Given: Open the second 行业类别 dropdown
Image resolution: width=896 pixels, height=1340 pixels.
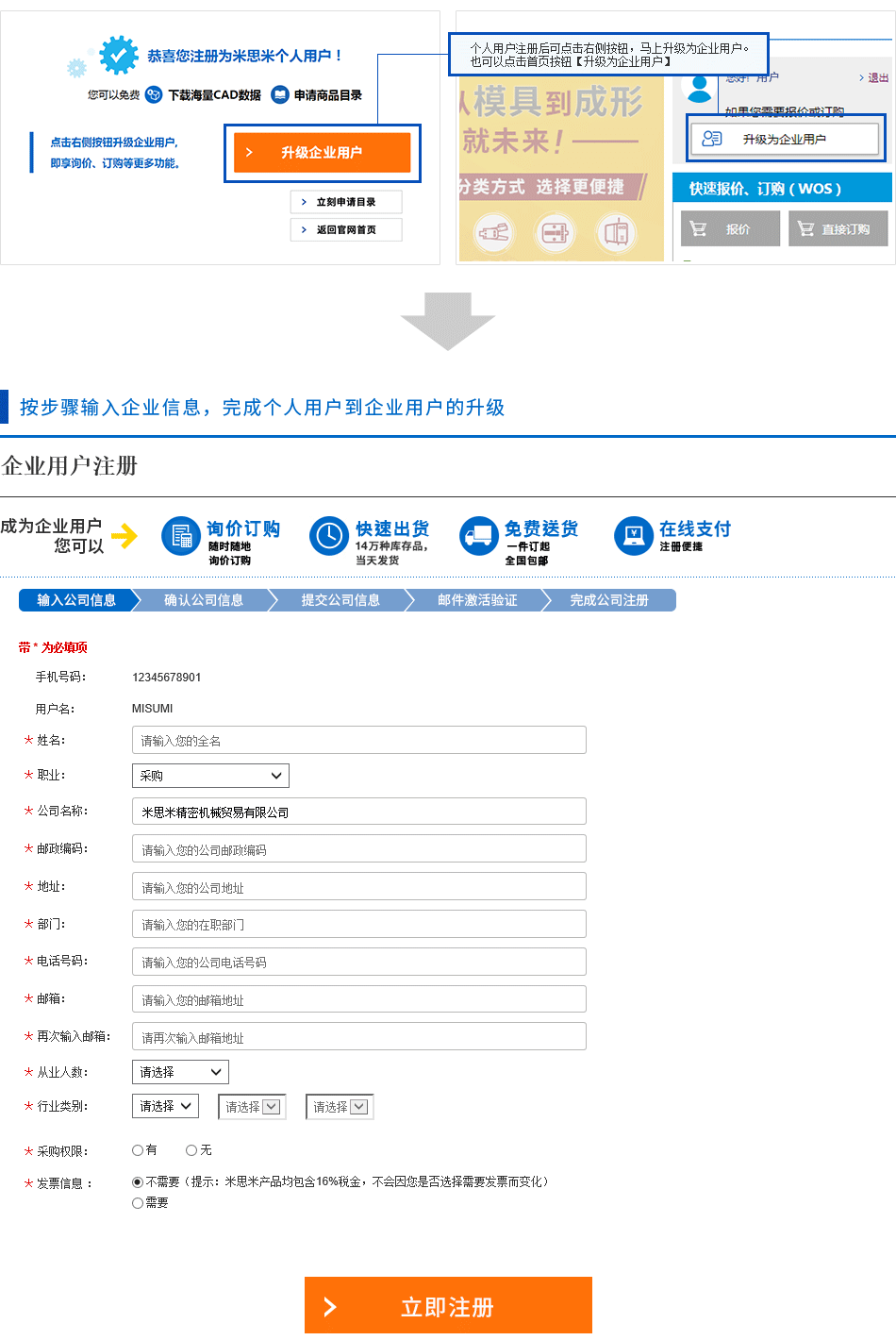Looking at the screenshot, I should [x=252, y=1107].
